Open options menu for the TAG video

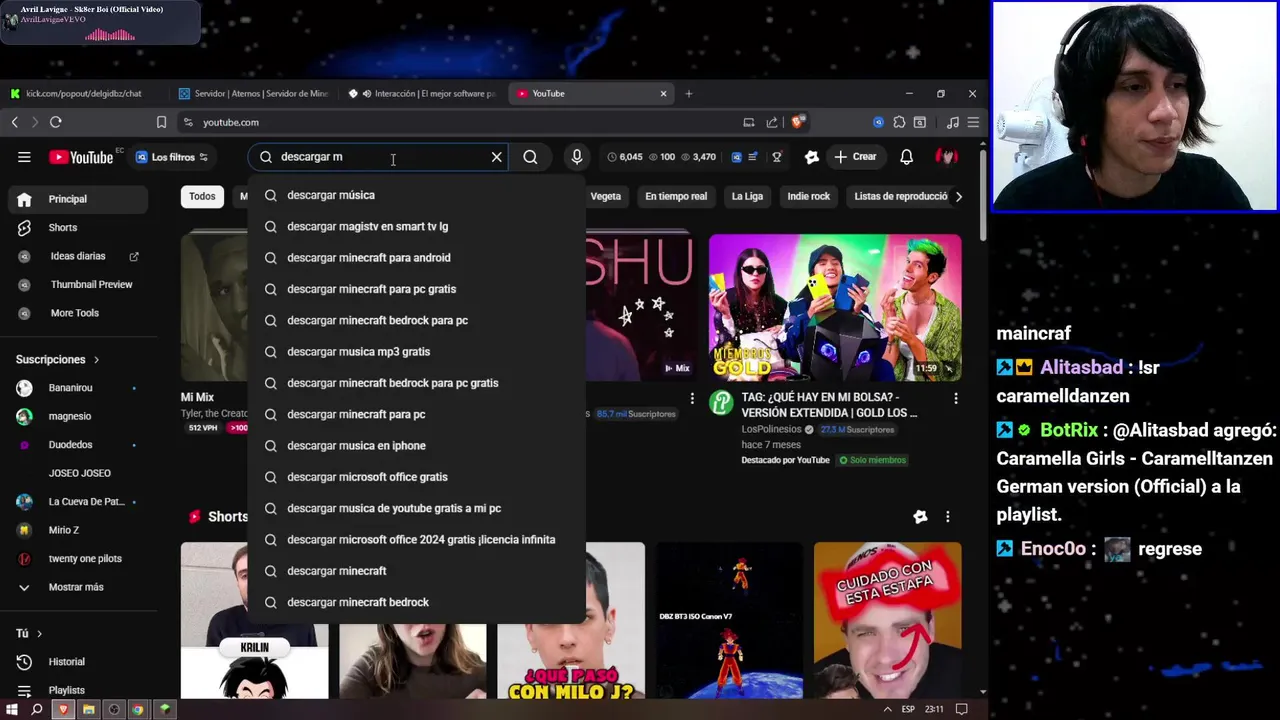pos(955,398)
